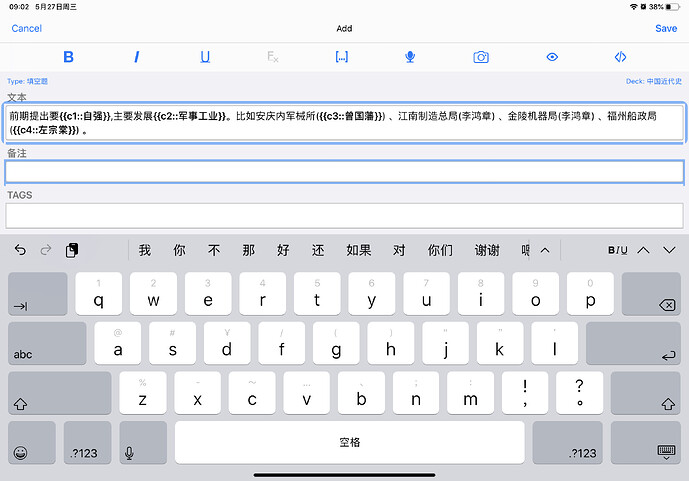Switch to left .?123 symbols key
The height and width of the screenshot is (481, 689).
click(x=87, y=442)
